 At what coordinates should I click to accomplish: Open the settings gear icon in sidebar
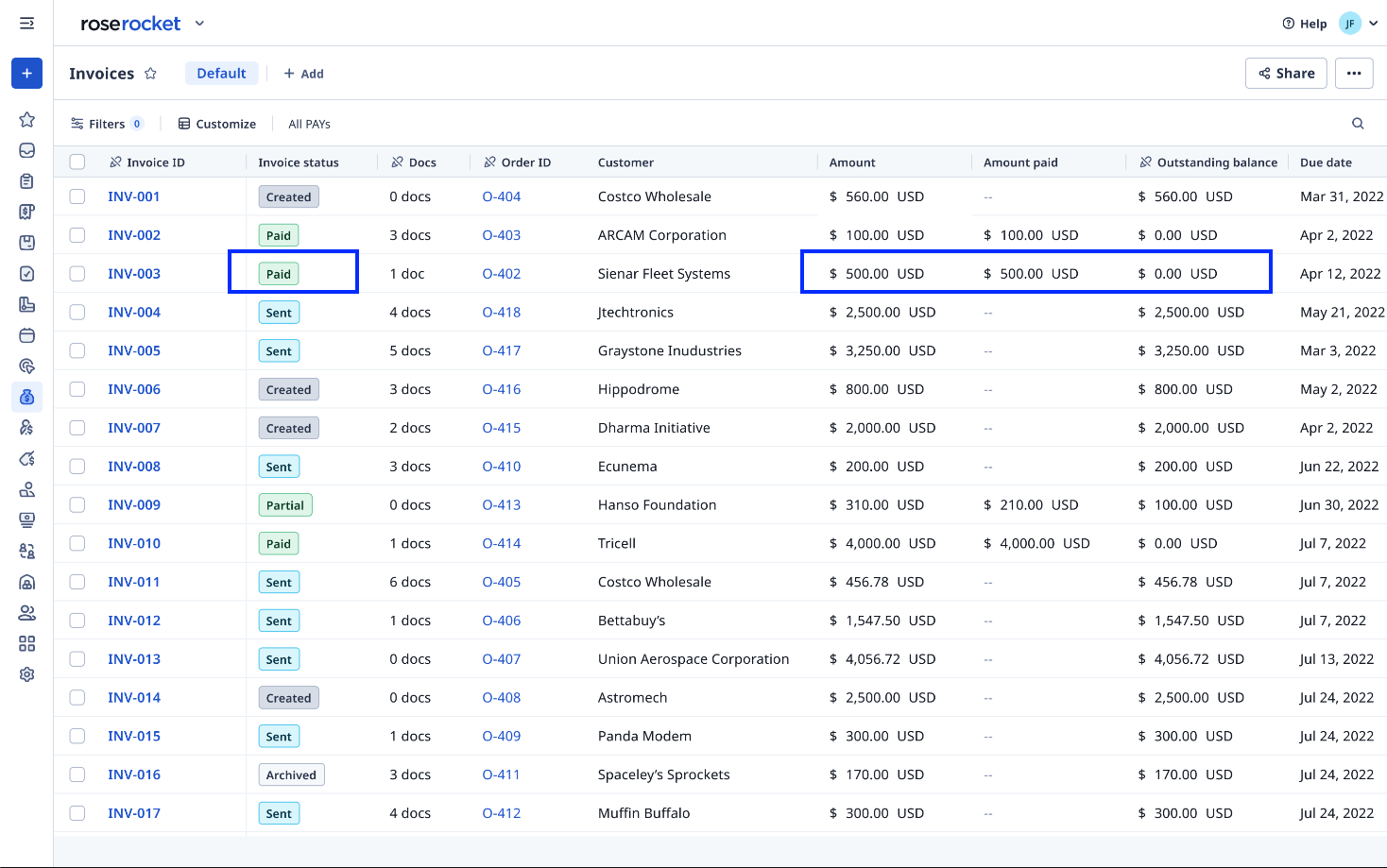click(x=26, y=674)
